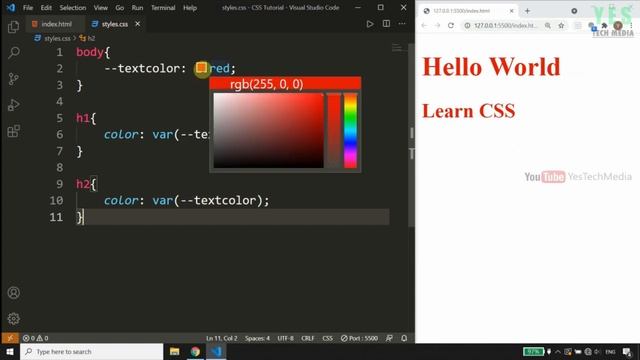Open the Chrome extensions puzzle icon
The width and height of the screenshot is (640, 360).
click(x=604, y=25)
